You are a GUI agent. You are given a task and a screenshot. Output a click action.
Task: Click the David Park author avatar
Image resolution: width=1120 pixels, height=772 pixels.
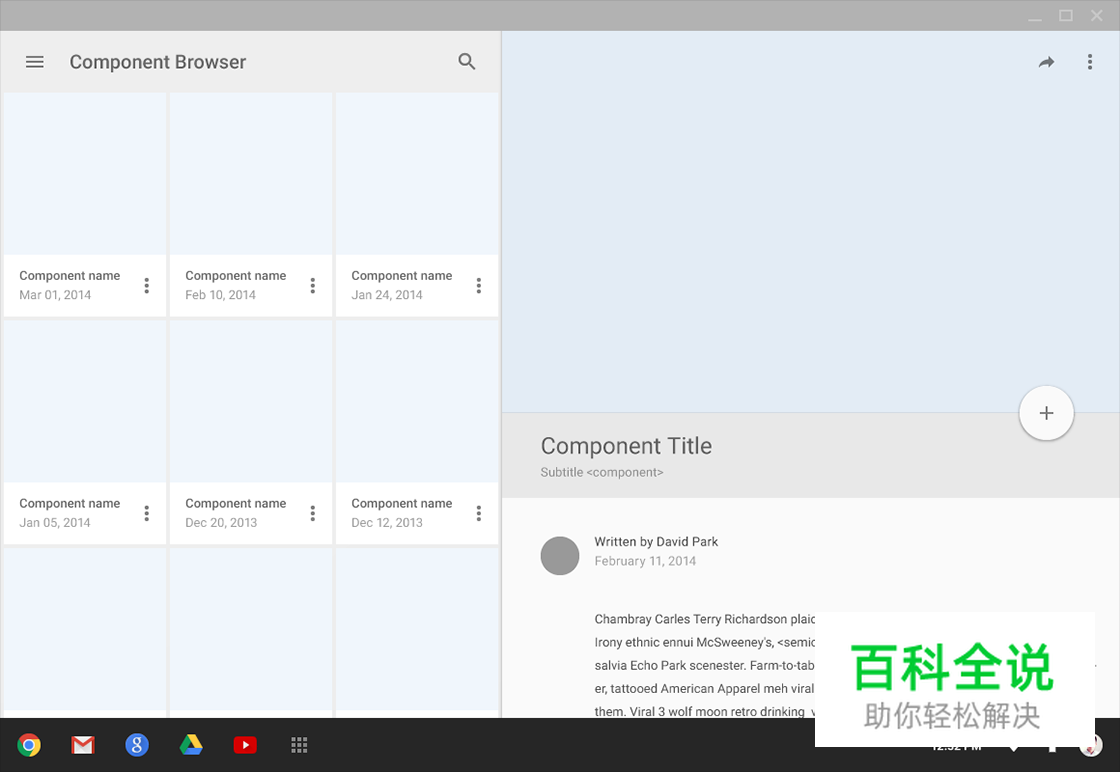click(x=560, y=555)
